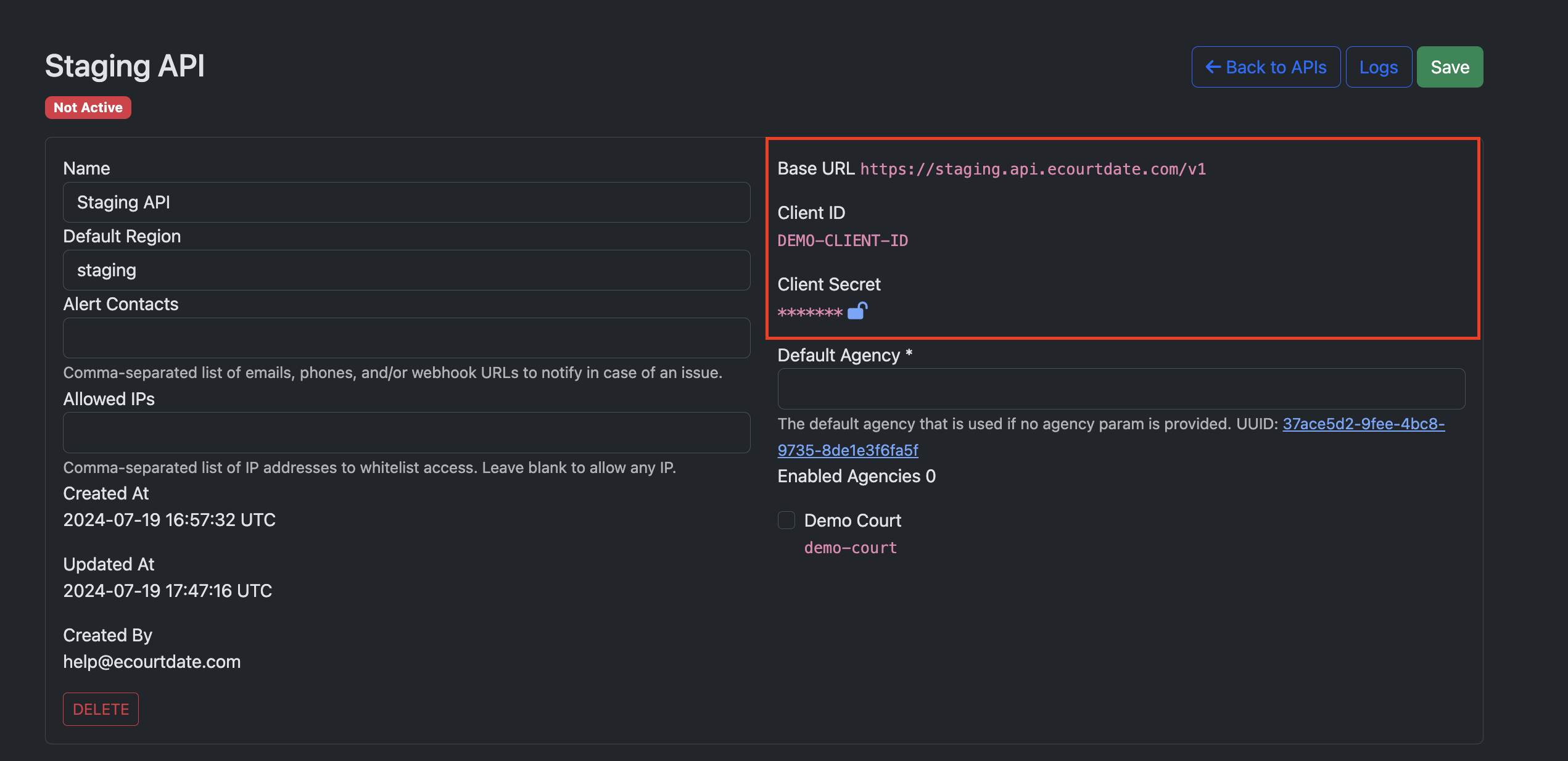Delete this API with the DELETE button
The height and width of the screenshot is (761, 1568).
point(101,709)
